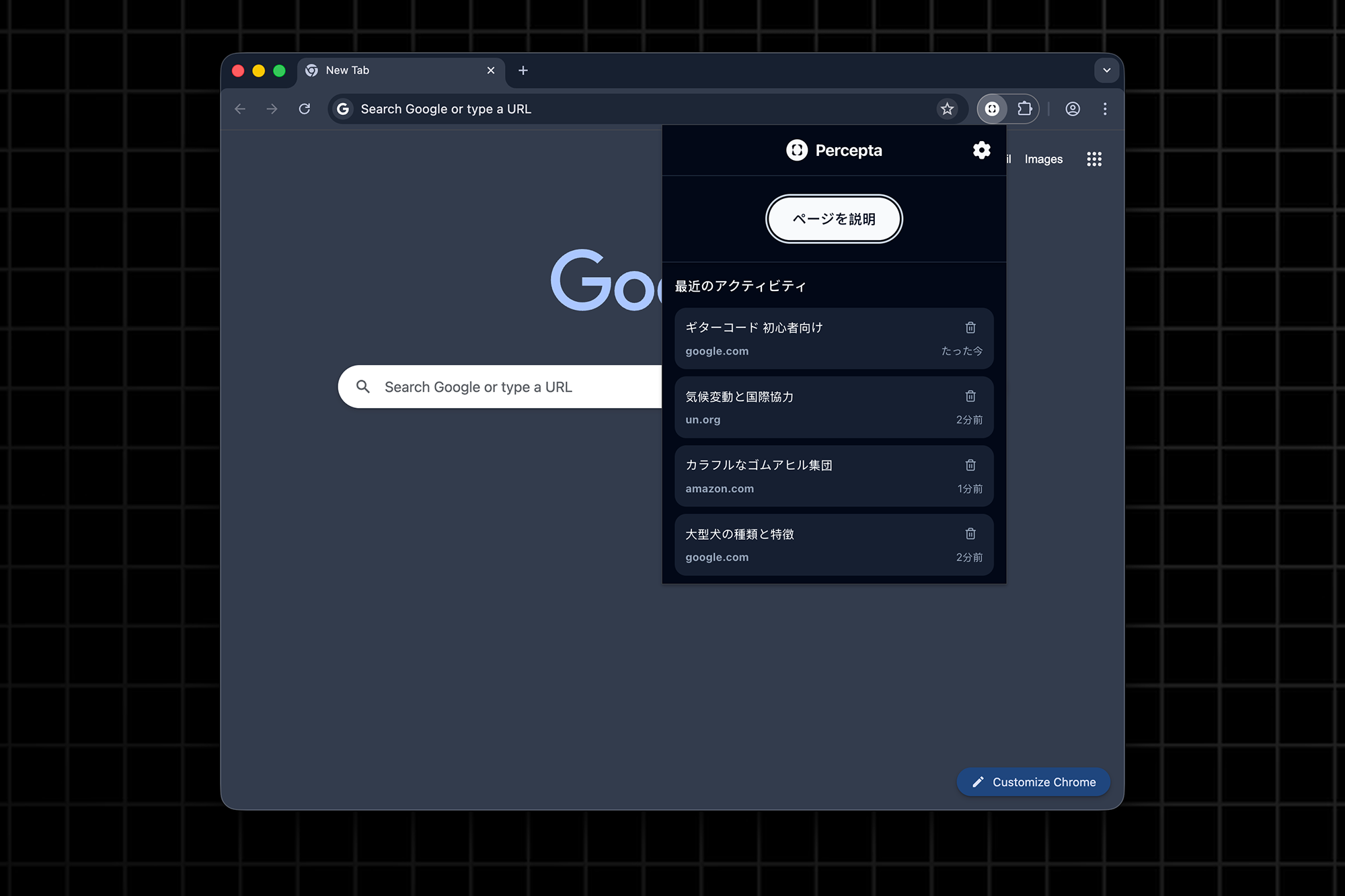Expand the tab search dropdown arrow

pos(1106,71)
